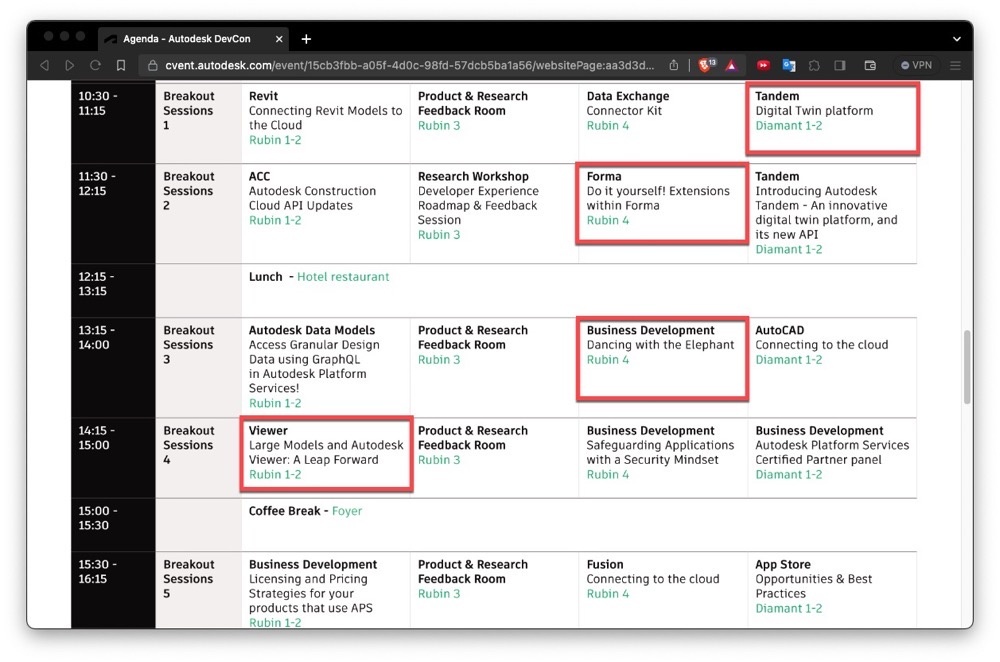The image size is (1000, 662).
Task: Toggle the browser sidebar panel
Action: click(x=840, y=65)
